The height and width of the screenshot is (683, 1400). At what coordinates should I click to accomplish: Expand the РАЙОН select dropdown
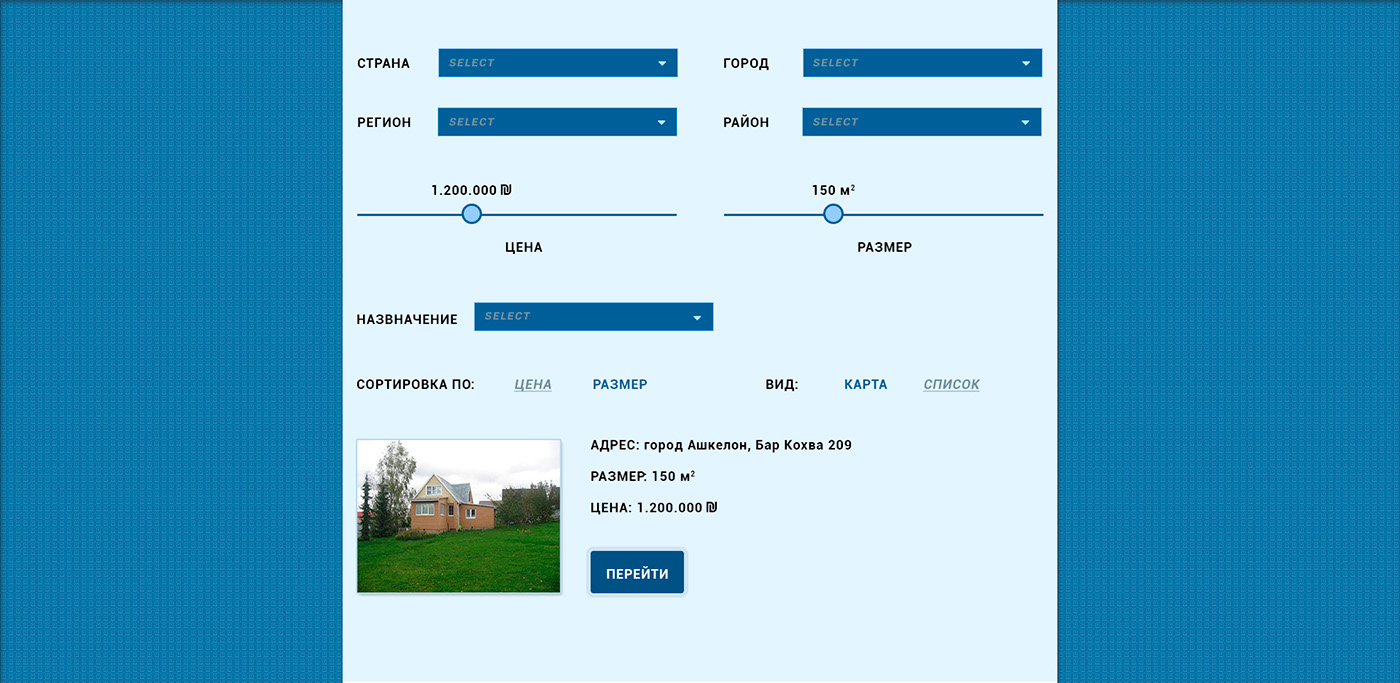coord(922,122)
